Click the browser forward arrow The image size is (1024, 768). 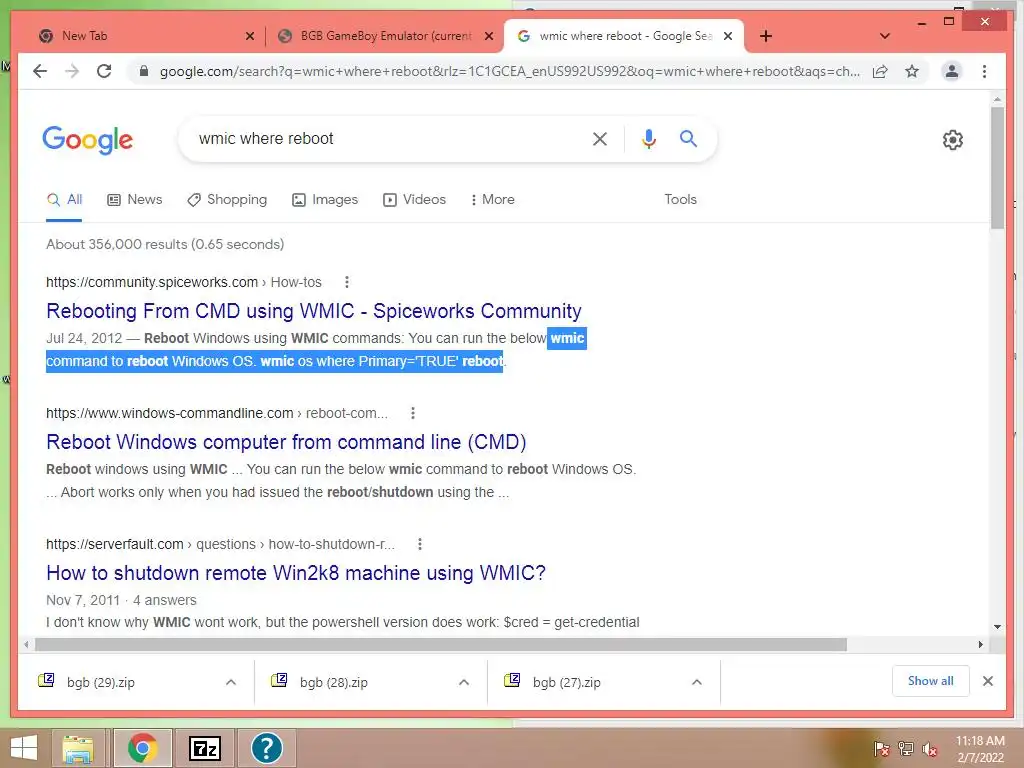(72, 71)
